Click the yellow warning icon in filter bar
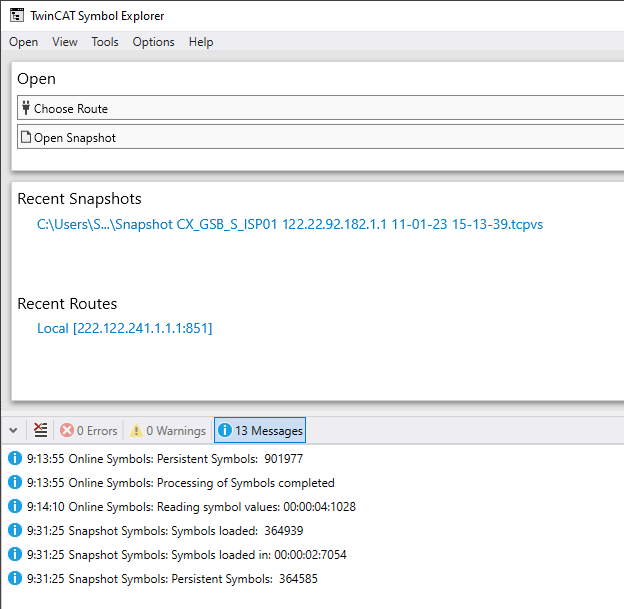This screenshot has width=624, height=609. coord(136,430)
